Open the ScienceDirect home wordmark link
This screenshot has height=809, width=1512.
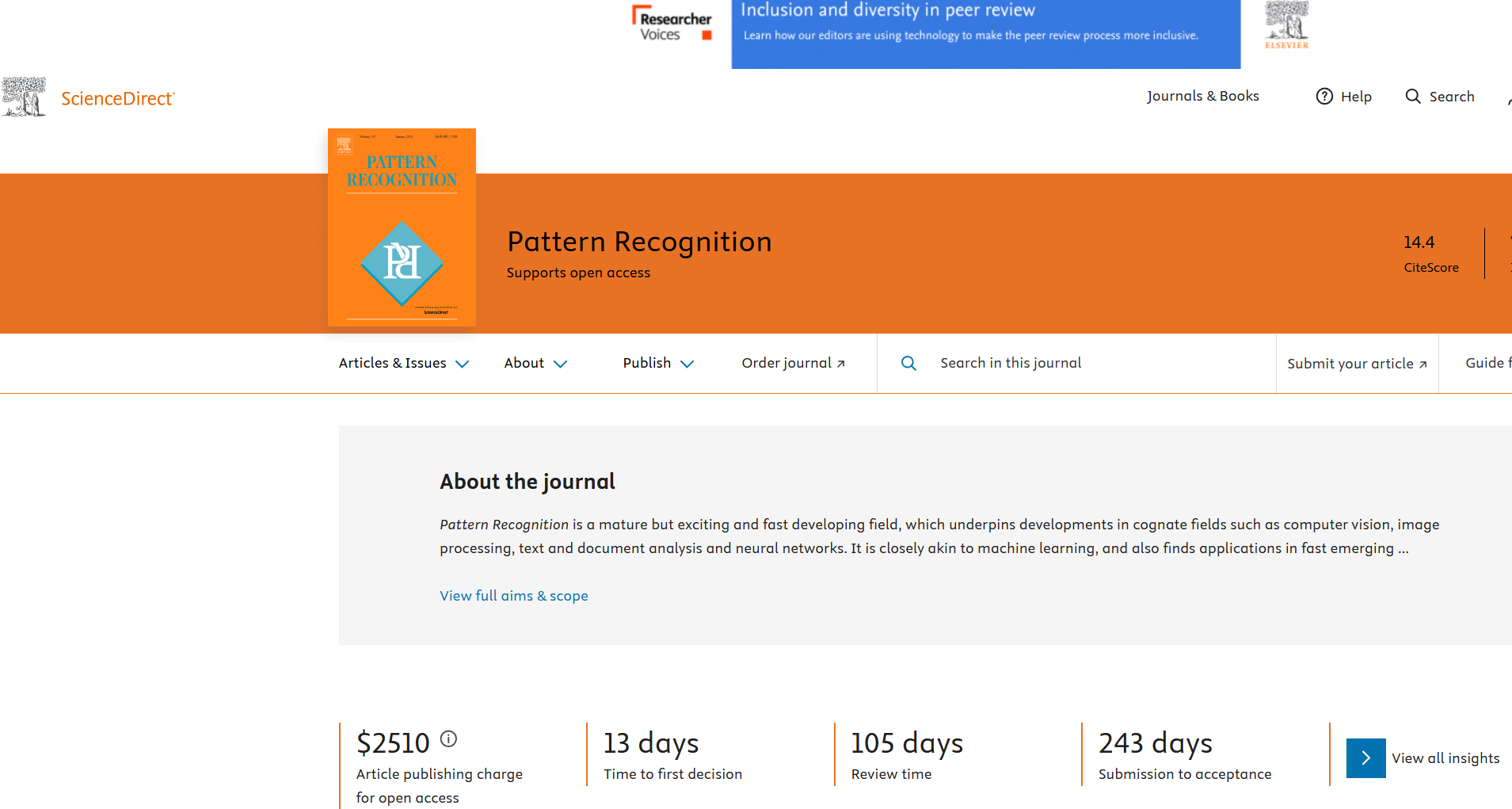pyautogui.click(x=118, y=98)
